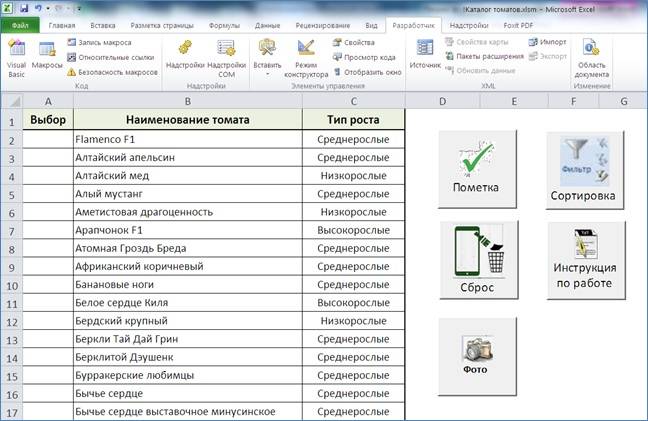Open the Visual Basic editor
The image size is (648, 421).
(x=17, y=58)
